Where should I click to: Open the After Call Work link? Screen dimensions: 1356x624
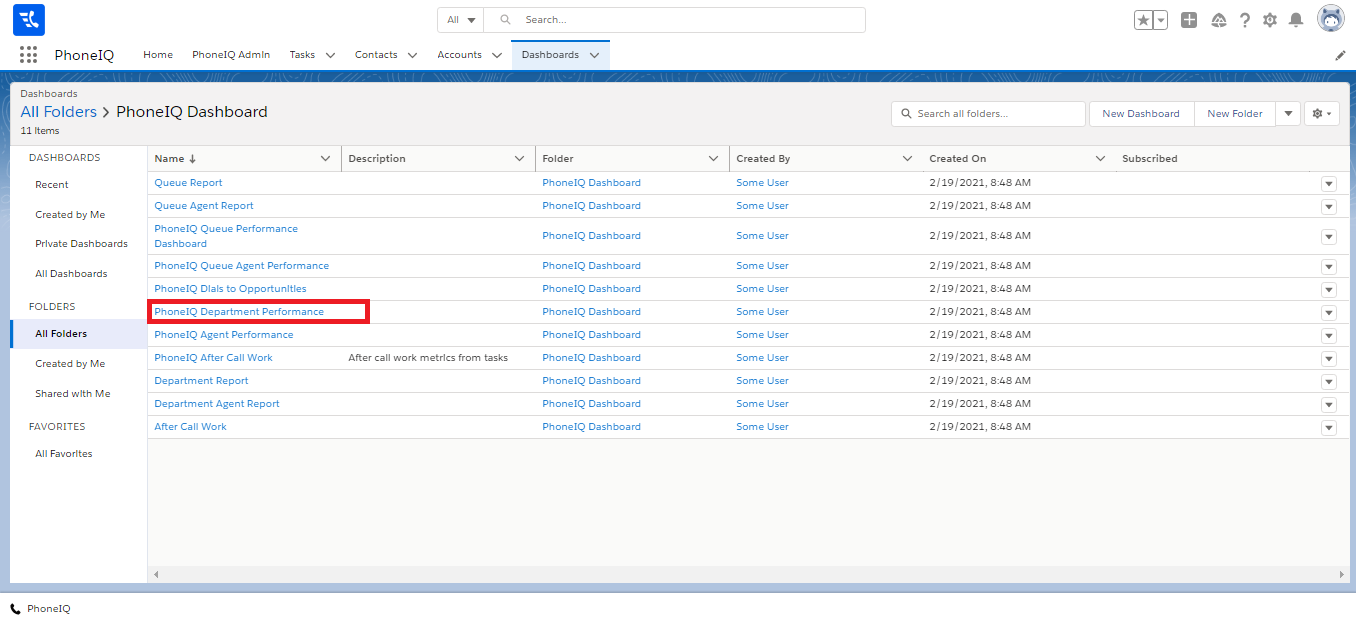(190, 427)
